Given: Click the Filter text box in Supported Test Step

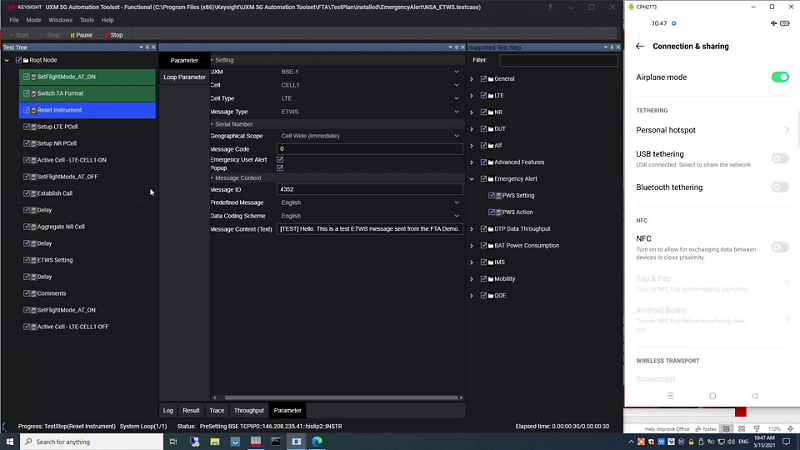Looking at the screenshot, I should tap(559, 60).
